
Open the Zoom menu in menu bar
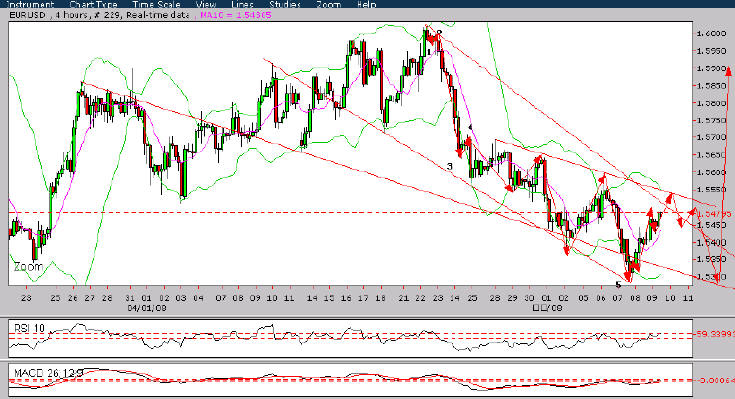328,4
